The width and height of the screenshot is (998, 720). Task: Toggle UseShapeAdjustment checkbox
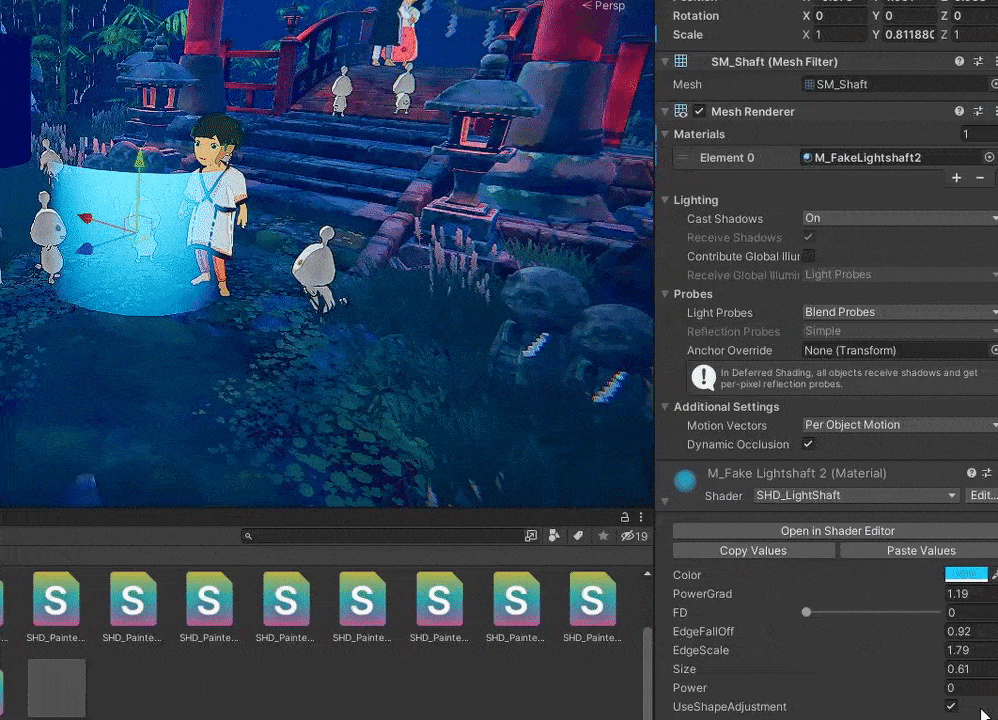[x=951, y=707]
